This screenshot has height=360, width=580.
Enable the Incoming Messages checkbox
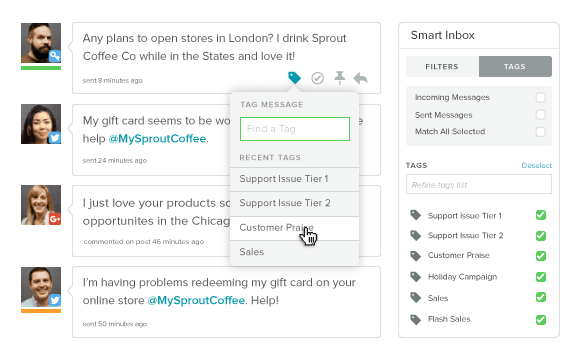[x=540, y=97]
